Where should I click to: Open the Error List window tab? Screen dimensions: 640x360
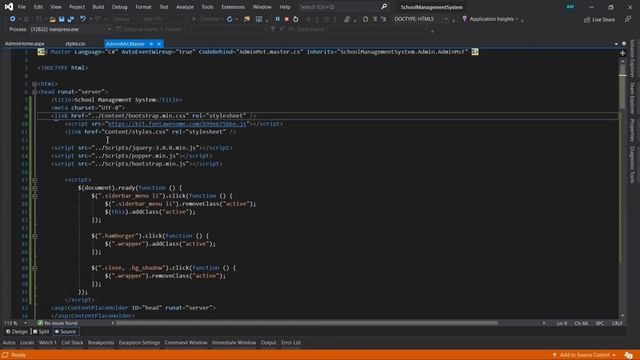click(291, 343)
